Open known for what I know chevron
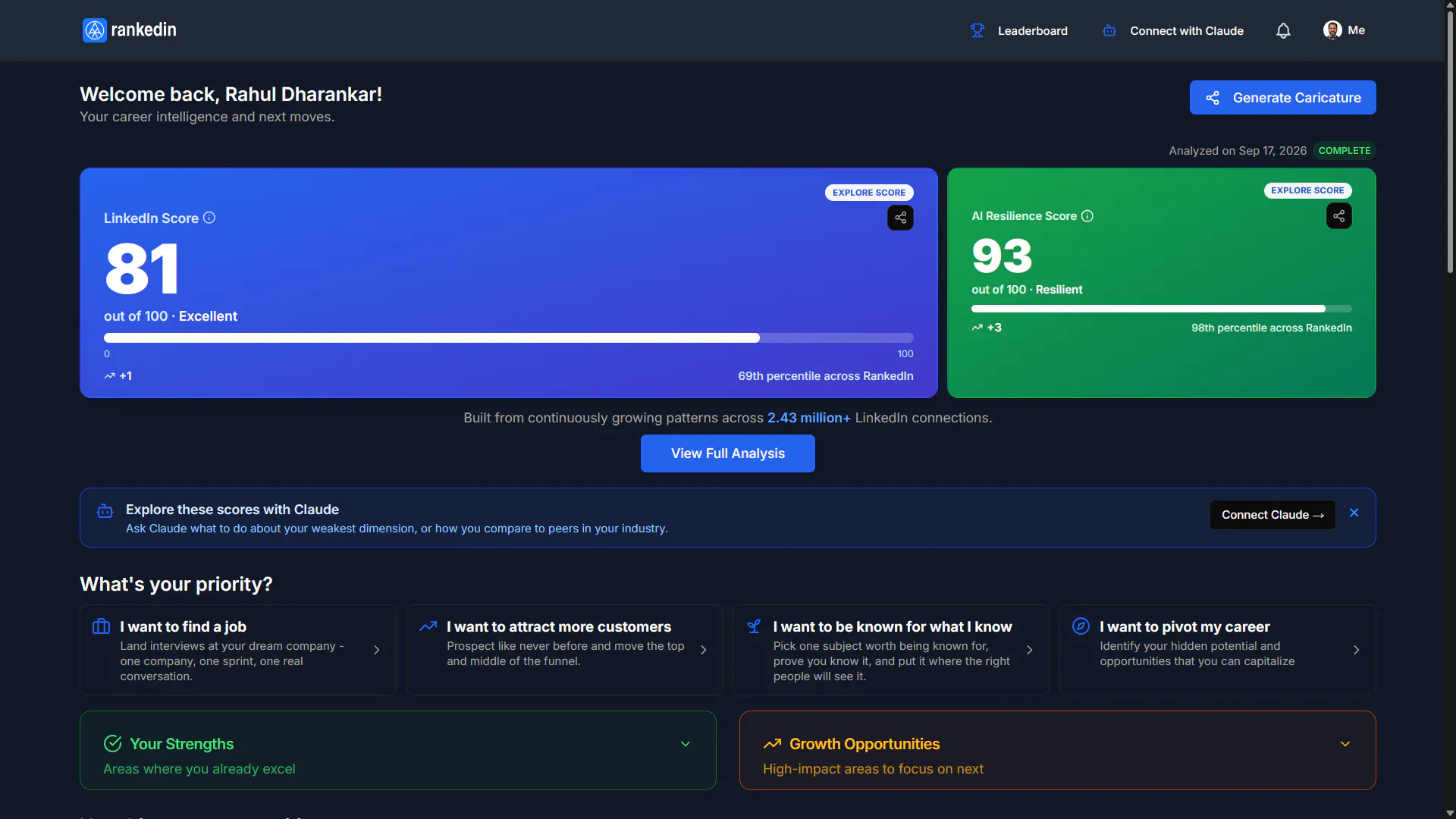Screen dimensions: 1456x819 [x=1030, y=650]
